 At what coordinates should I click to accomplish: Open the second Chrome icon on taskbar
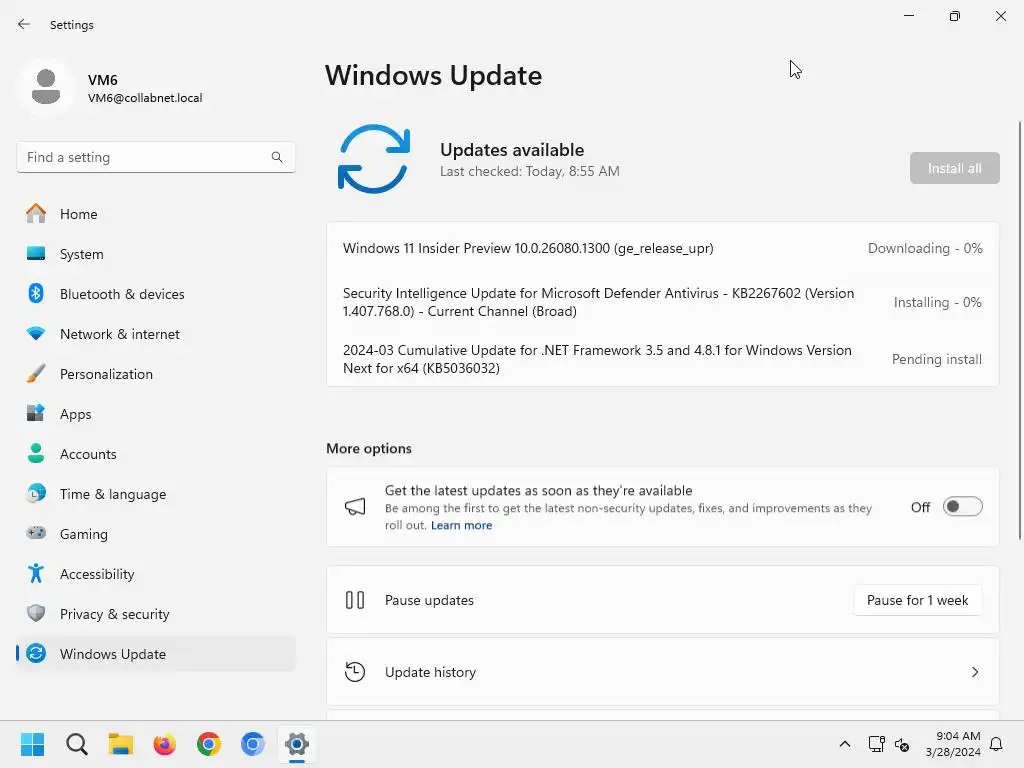(253, 744)
